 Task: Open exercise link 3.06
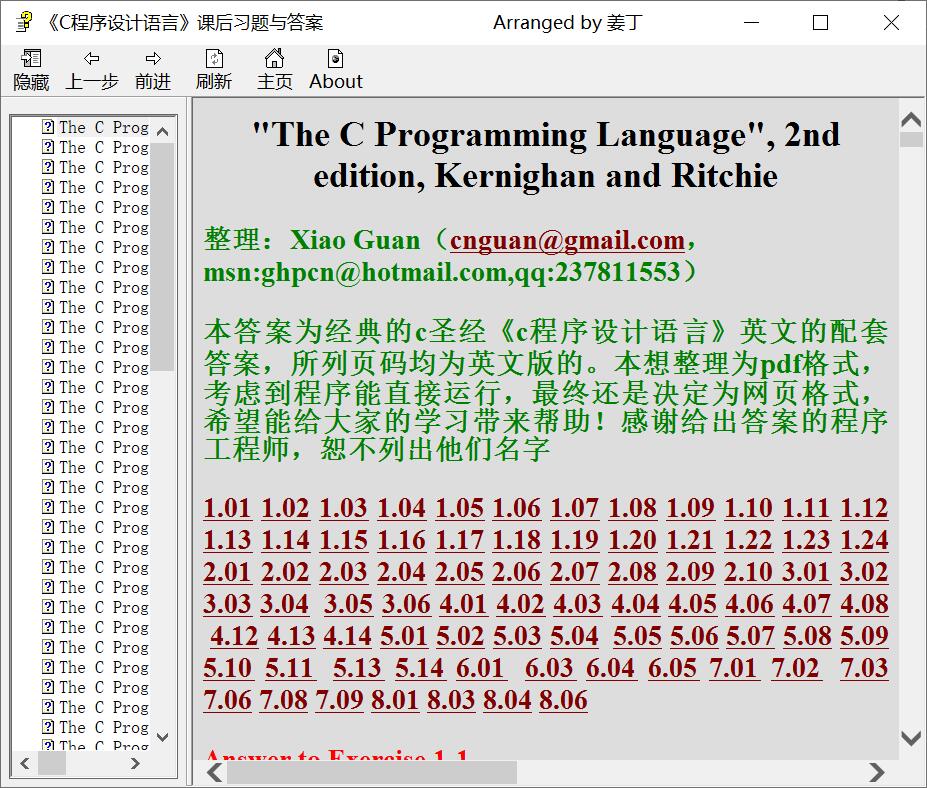click(406, 604)
